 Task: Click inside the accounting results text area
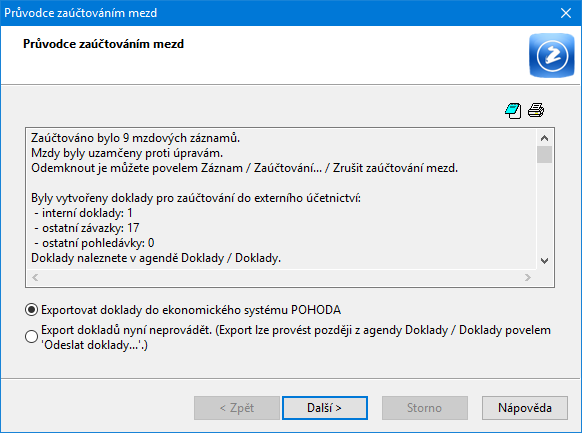point(281,199)
